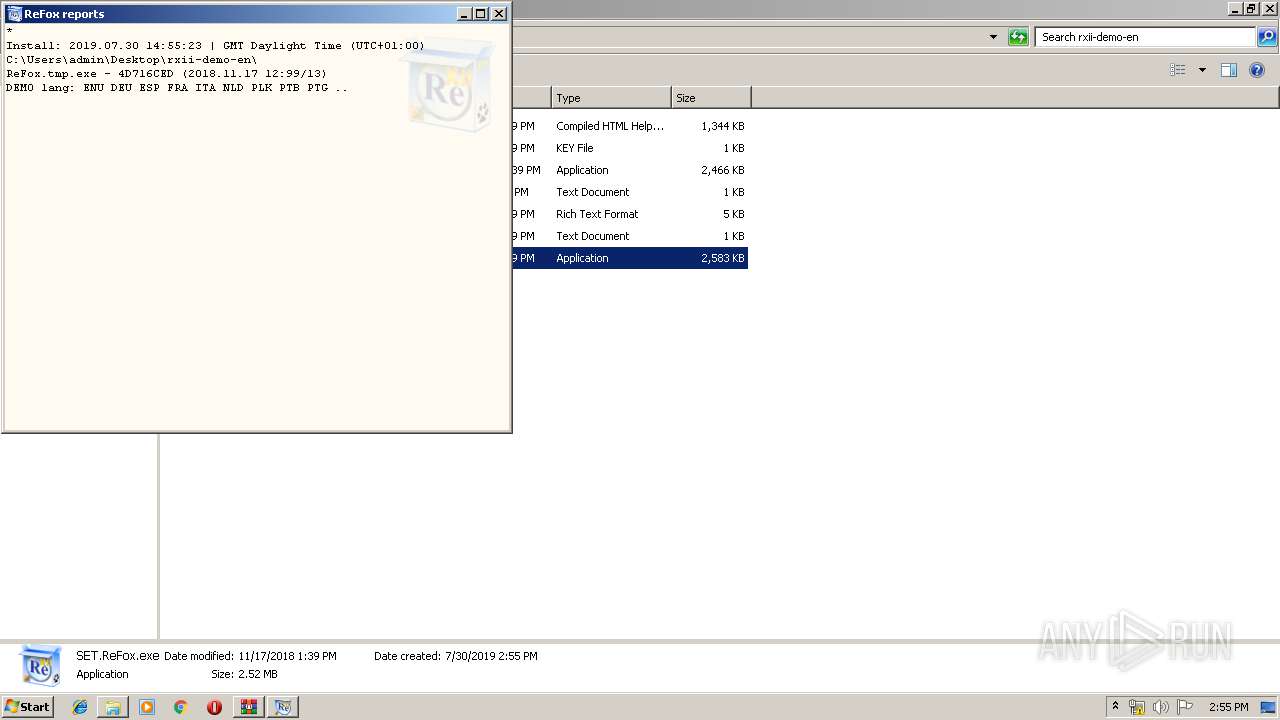1280x720 pixels.
Task: Sort files by the Type column
Action: tap(611, 98)
